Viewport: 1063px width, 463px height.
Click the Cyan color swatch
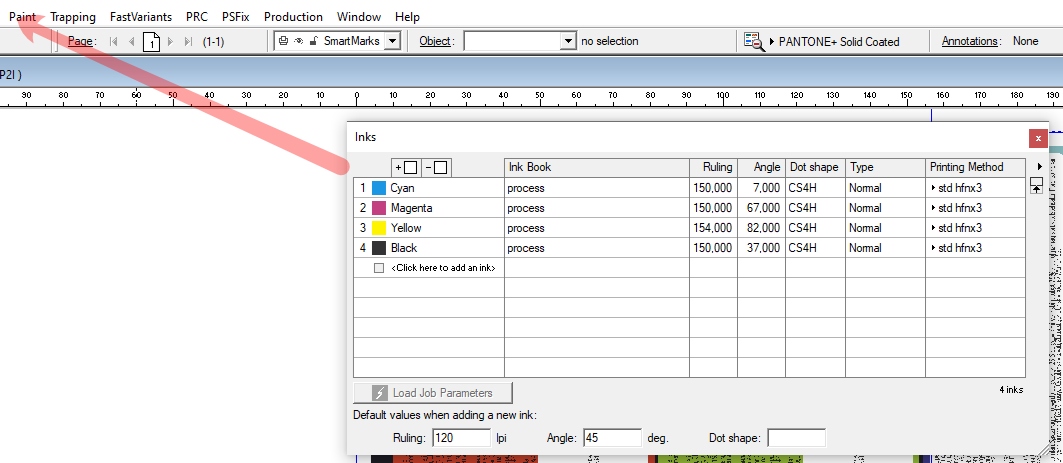tap(379, 188)
